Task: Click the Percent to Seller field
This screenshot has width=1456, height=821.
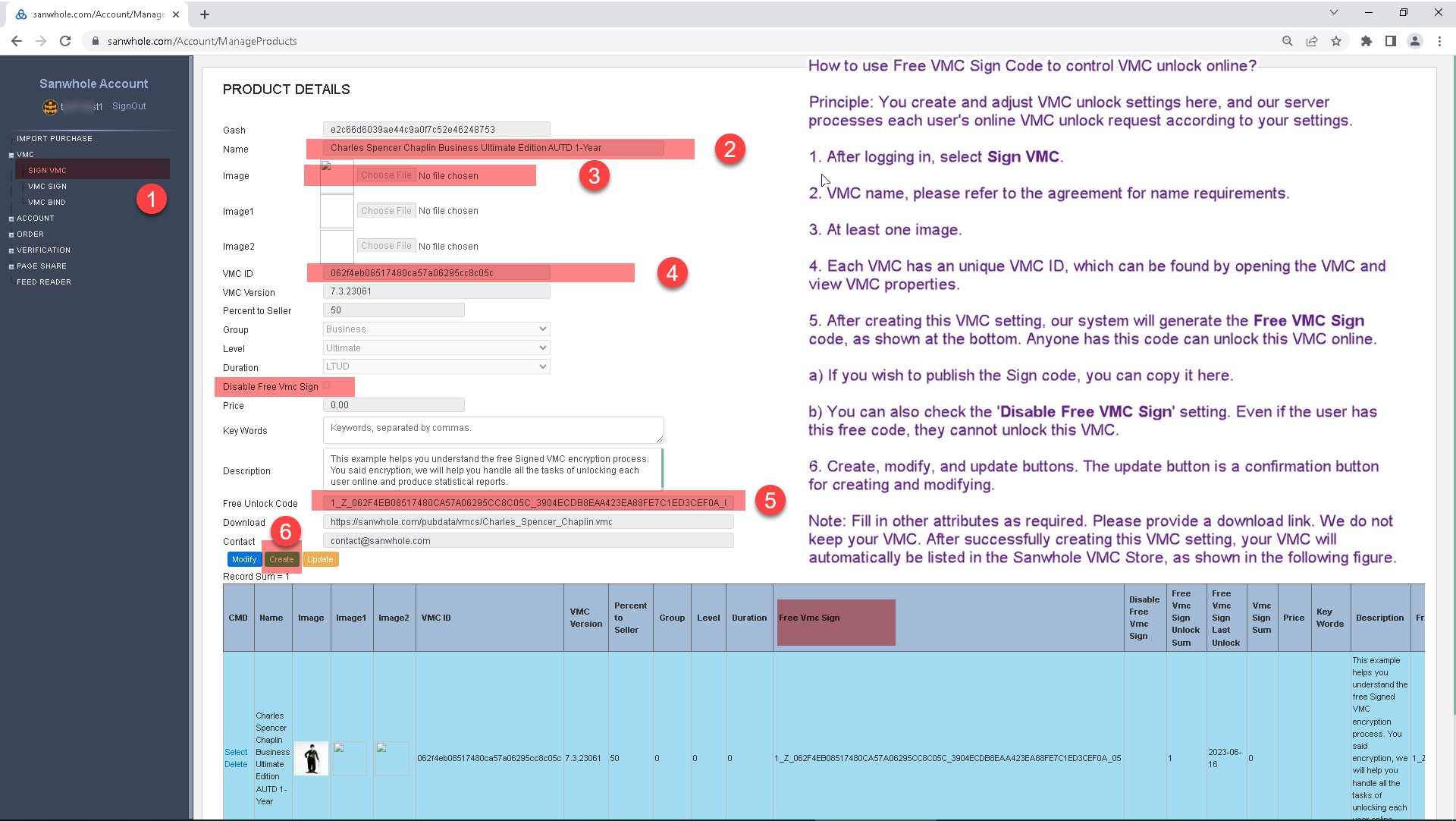Action: pyautogui.click(x=394, y=310)
